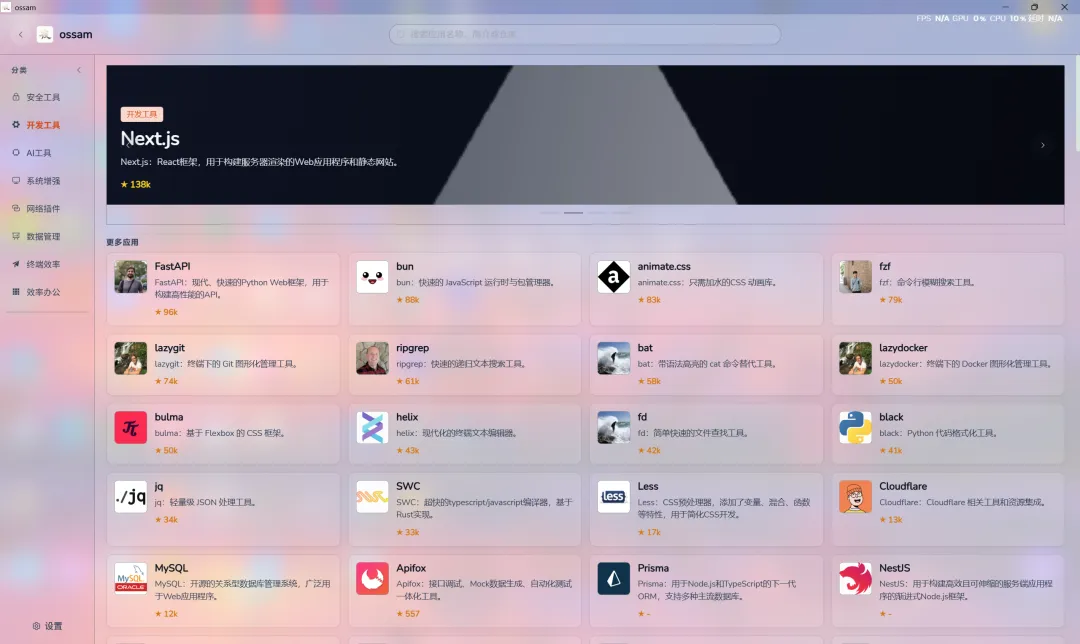Open 设置 at sidebar bottom
This screenshot has width=1080, height=644.
tap(48, 626)
